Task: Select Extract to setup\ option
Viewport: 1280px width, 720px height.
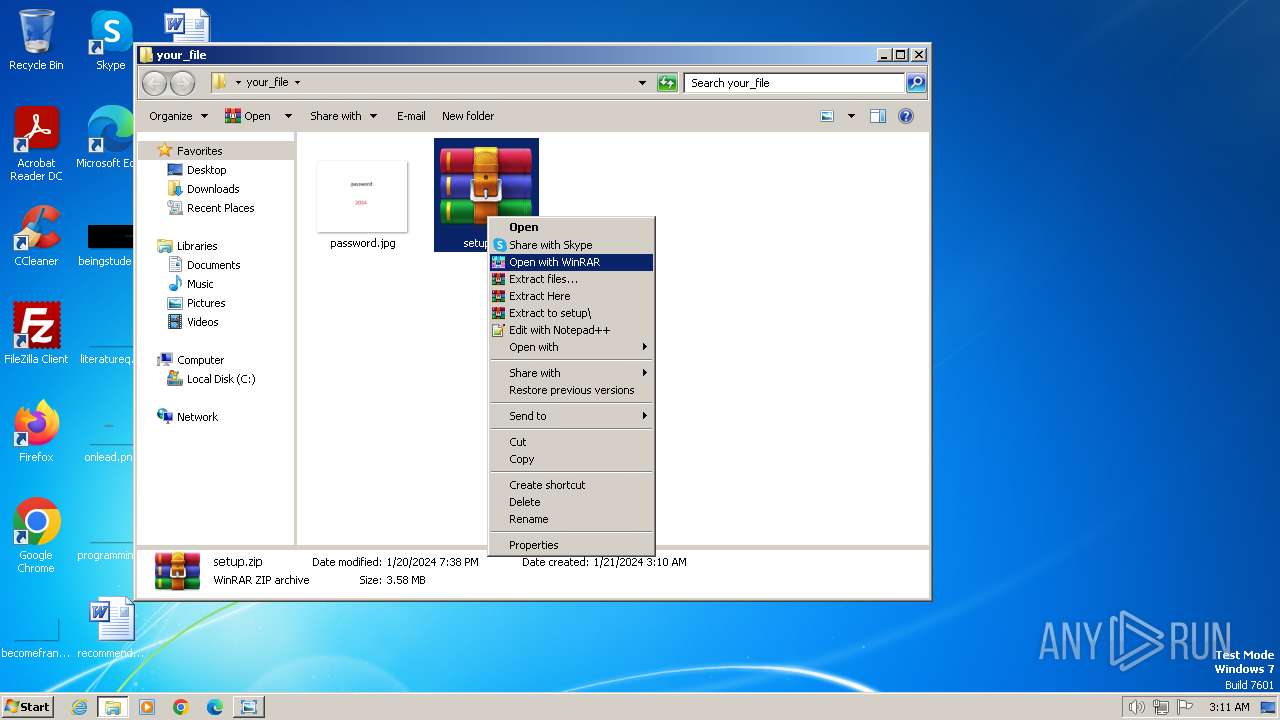Action: 571,313
